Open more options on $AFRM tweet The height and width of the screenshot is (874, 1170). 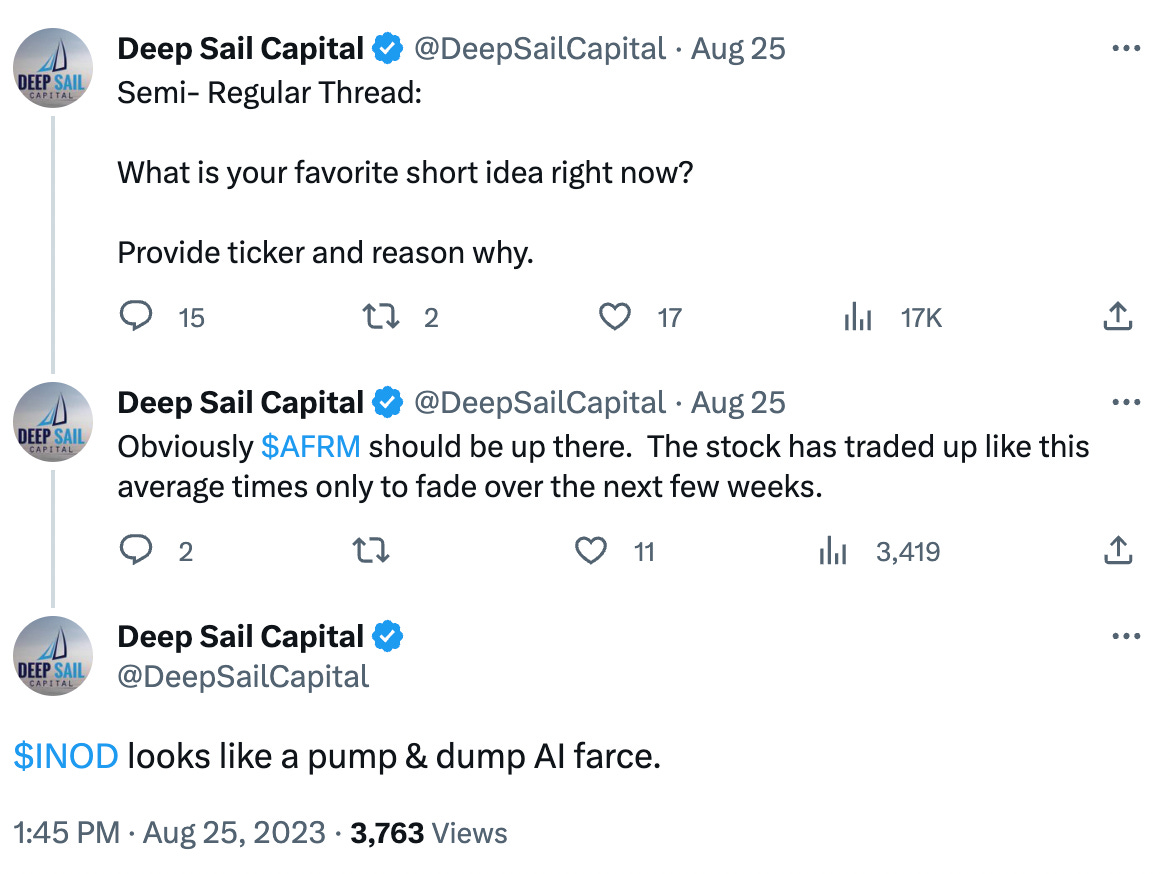1126,402
